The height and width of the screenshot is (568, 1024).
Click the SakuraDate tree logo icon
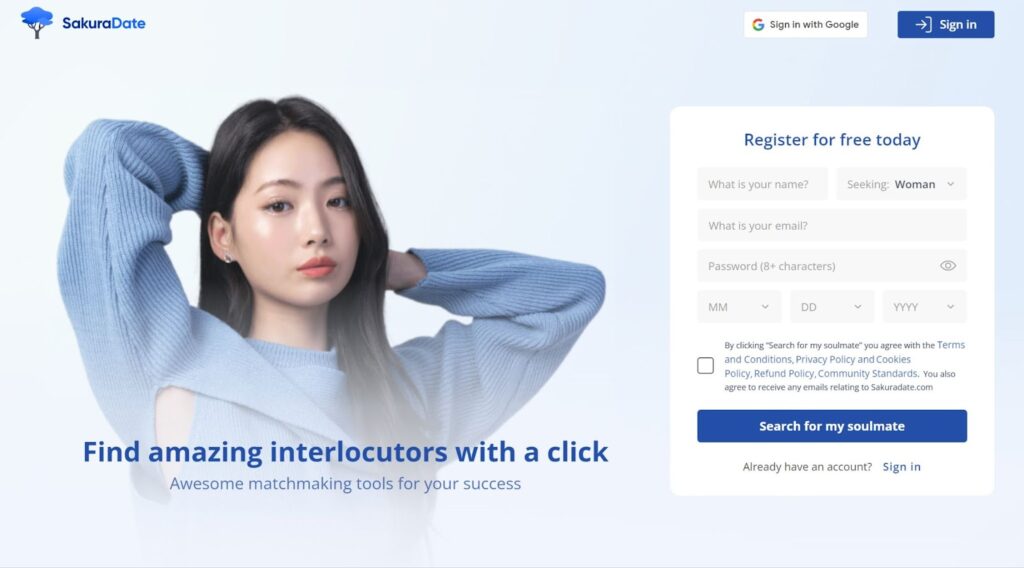pyautogui.click(x=37, y=23)
